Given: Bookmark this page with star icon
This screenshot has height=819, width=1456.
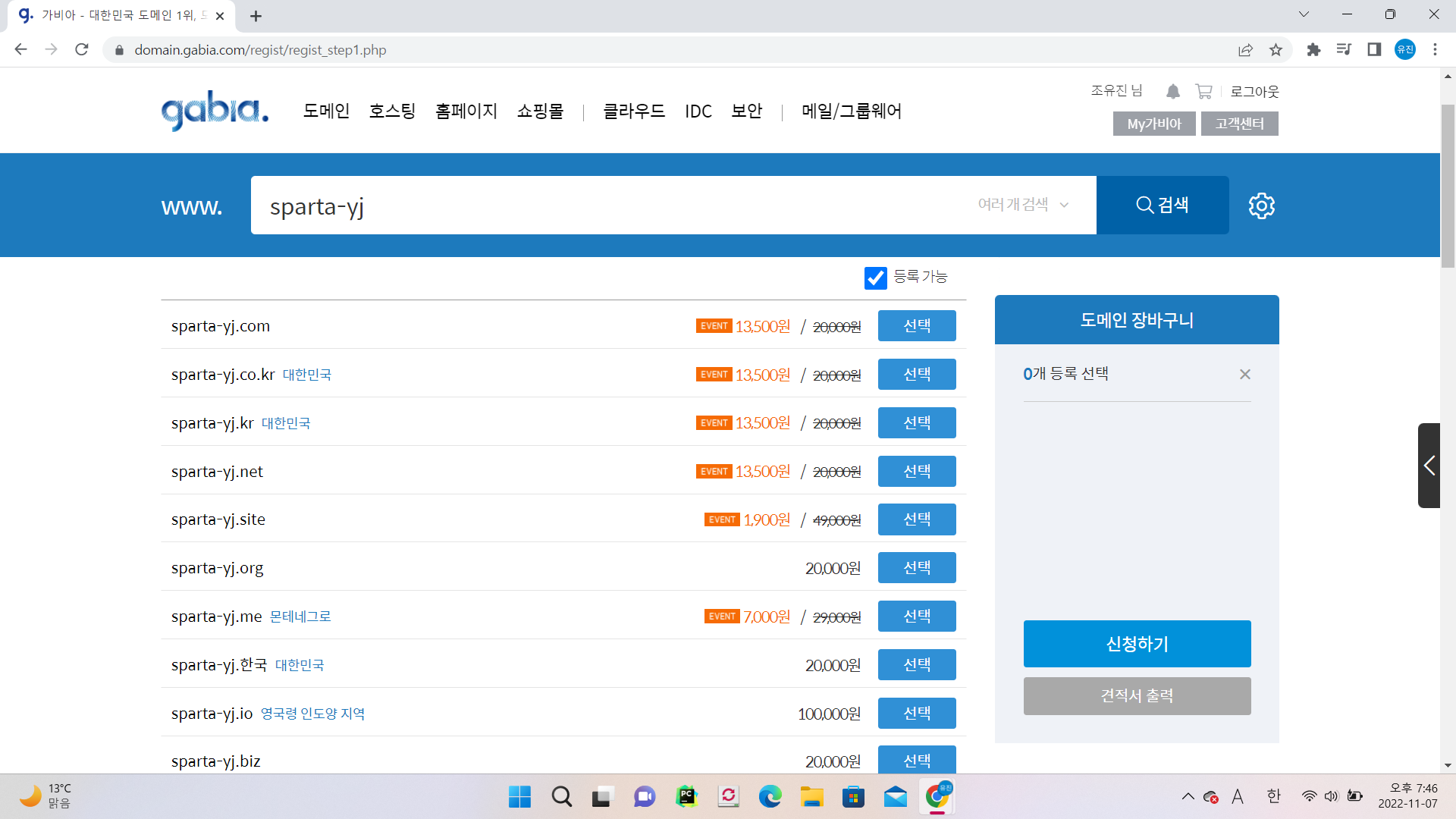Looking at the screenshot, I should [x=1276, y=50].
